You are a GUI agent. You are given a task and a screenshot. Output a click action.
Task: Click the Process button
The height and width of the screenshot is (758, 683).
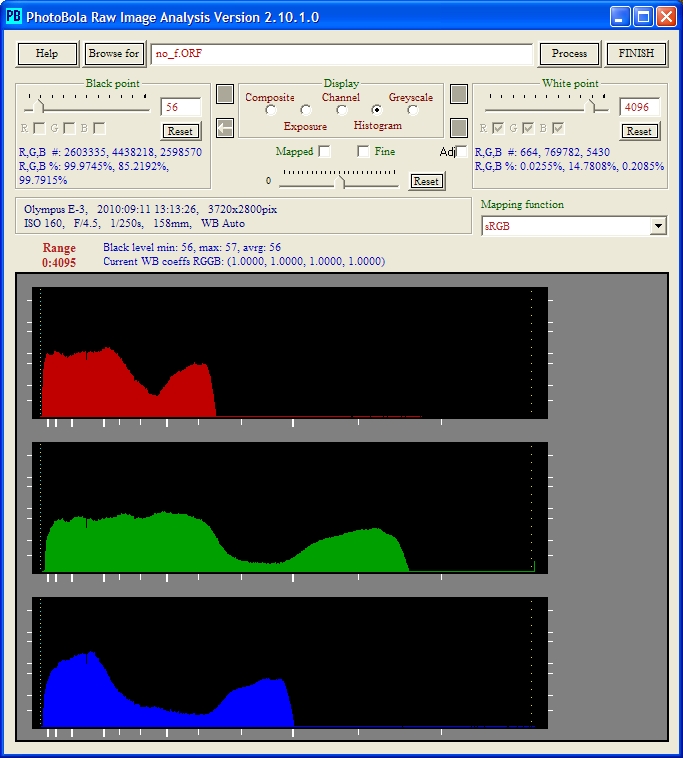tap(569, 54)
